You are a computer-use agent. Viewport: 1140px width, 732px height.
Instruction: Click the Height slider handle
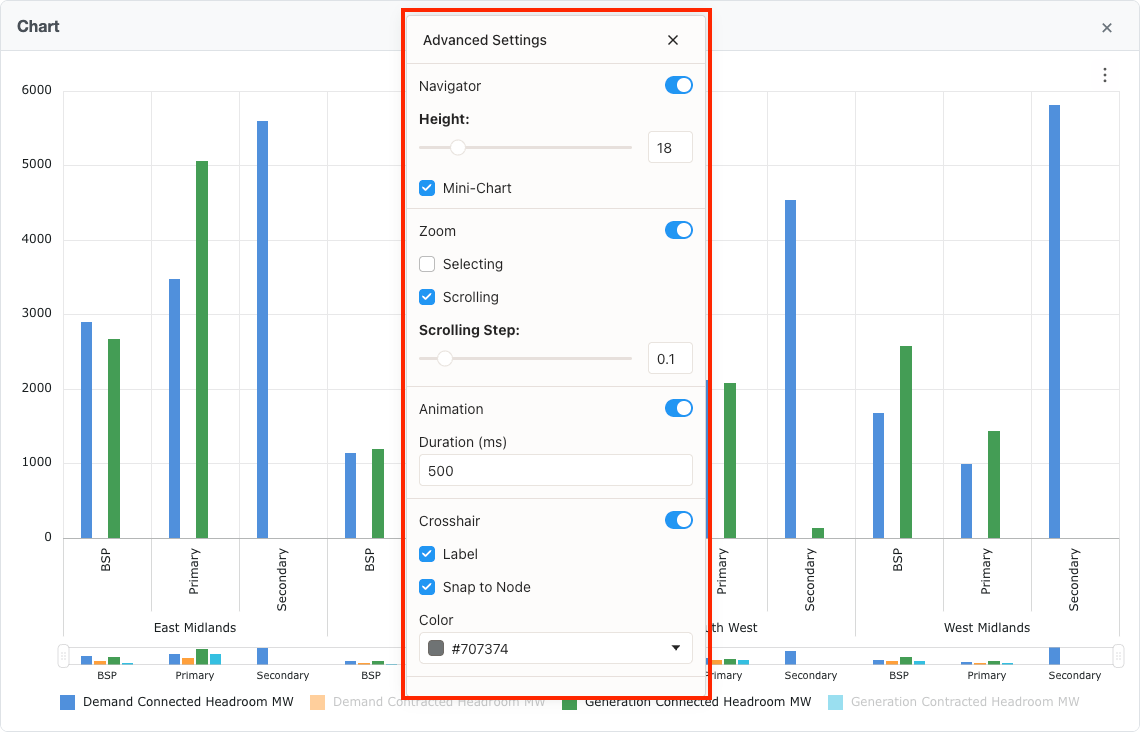click(x=459, y=147)
